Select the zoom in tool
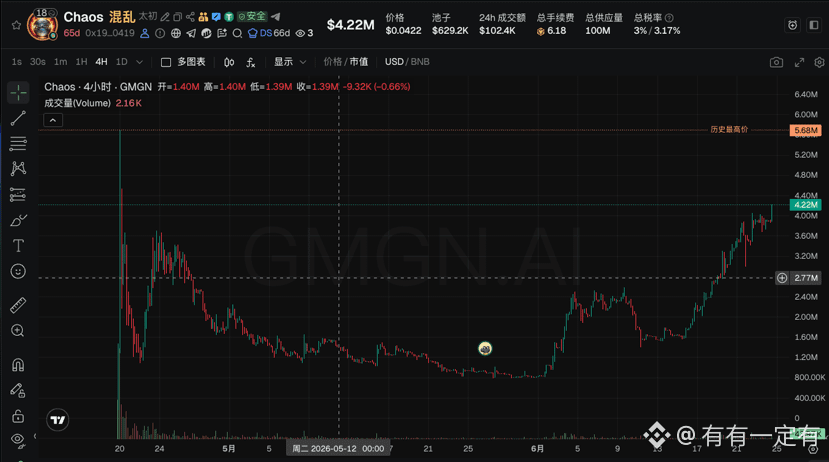 [x=19, y=331]
